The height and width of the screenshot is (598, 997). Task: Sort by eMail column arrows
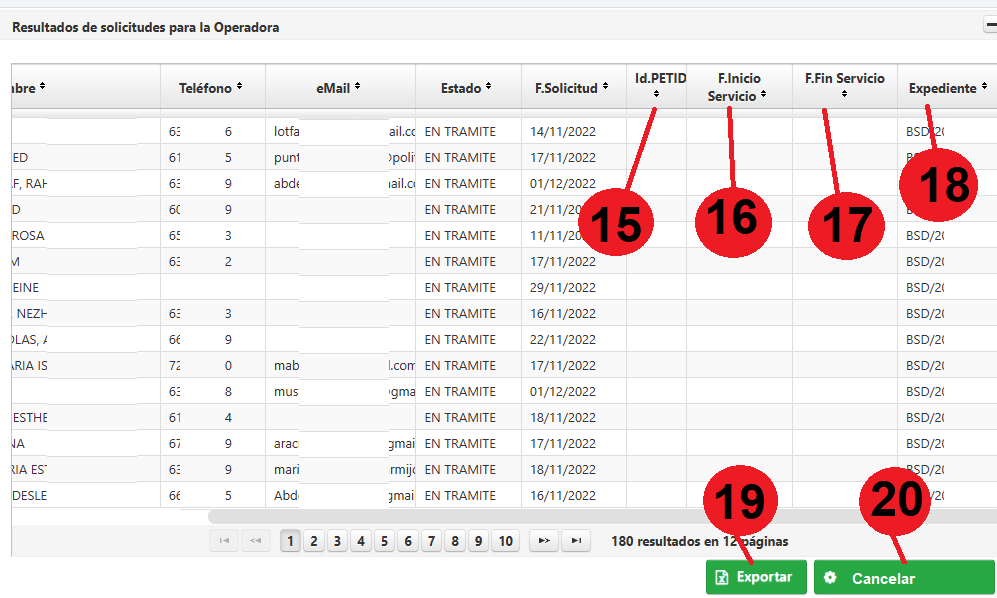coord(357,88)
